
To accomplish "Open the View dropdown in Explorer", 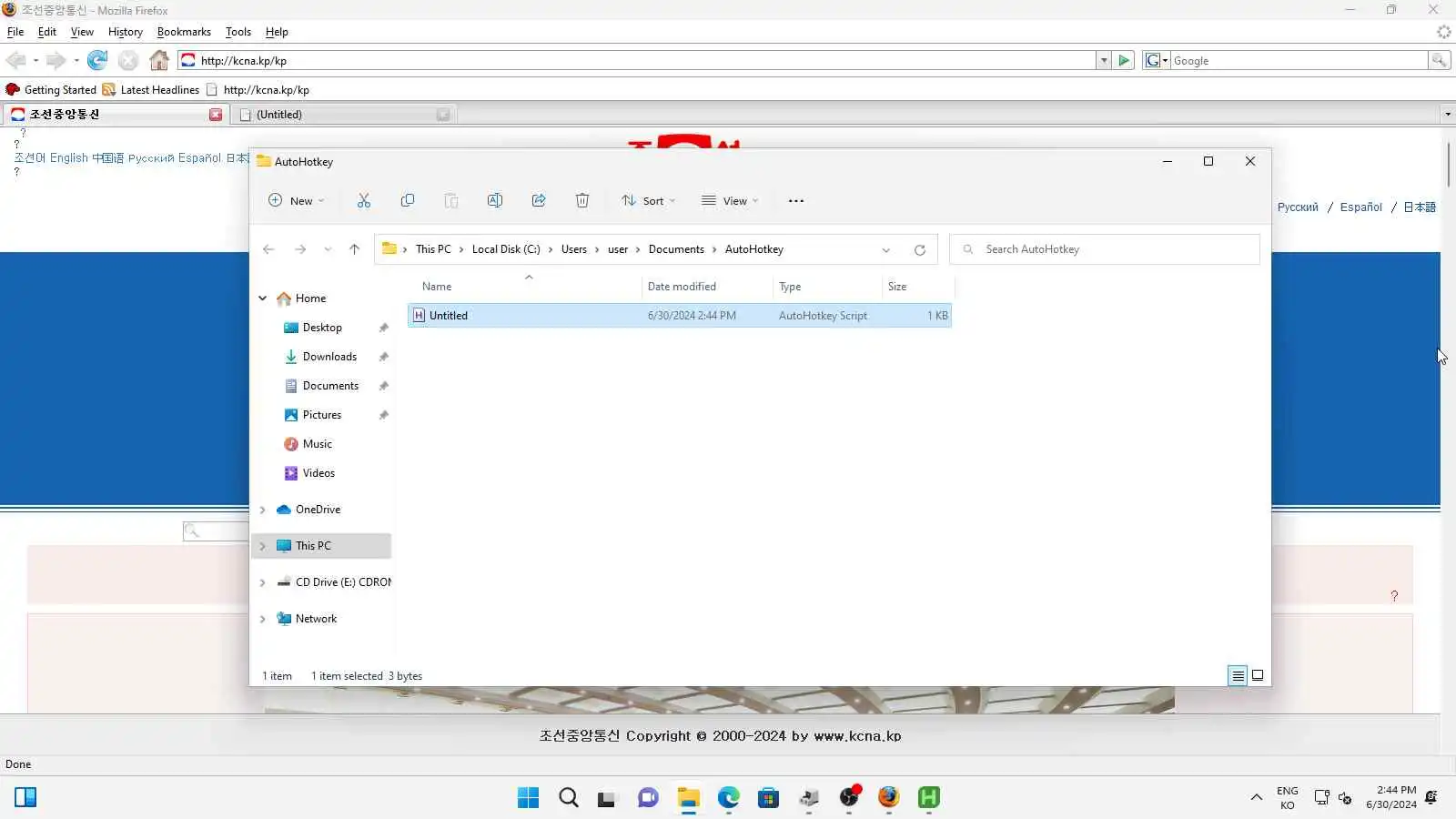I will 730,201.
